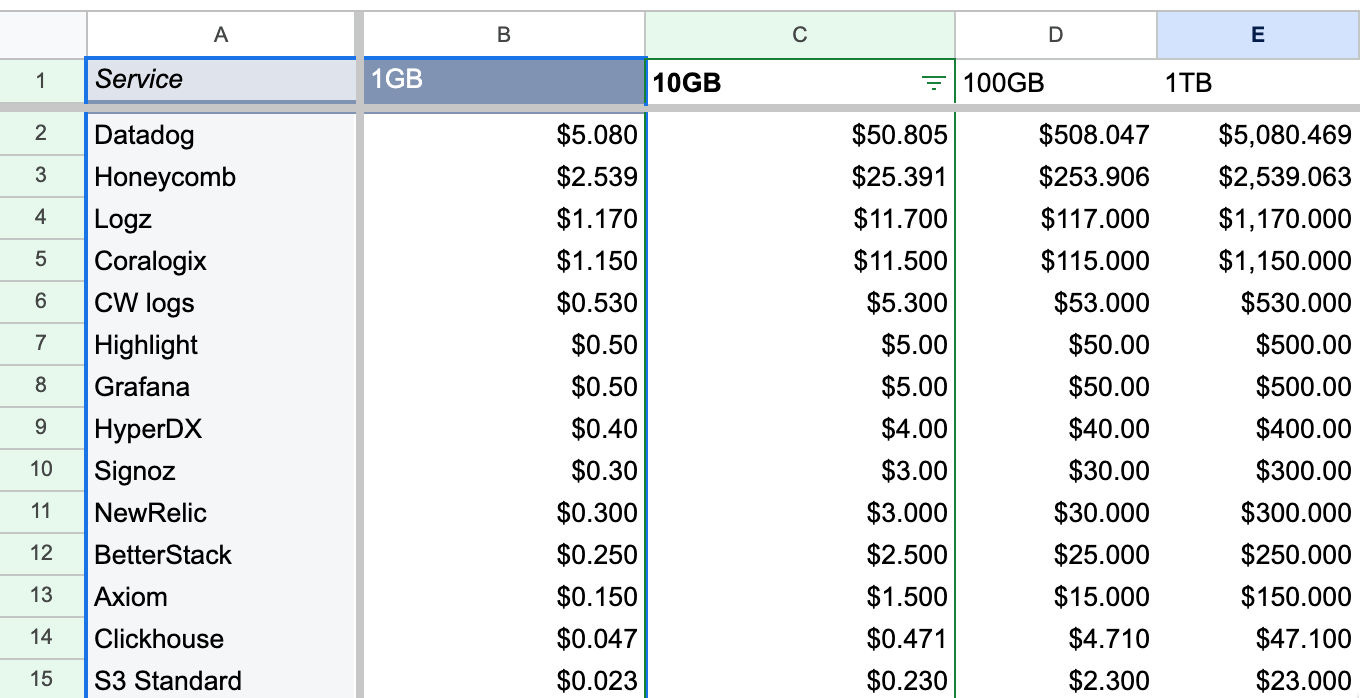1360x698 pixels.
Task: Select column A header
Action: tap(221, 35)
